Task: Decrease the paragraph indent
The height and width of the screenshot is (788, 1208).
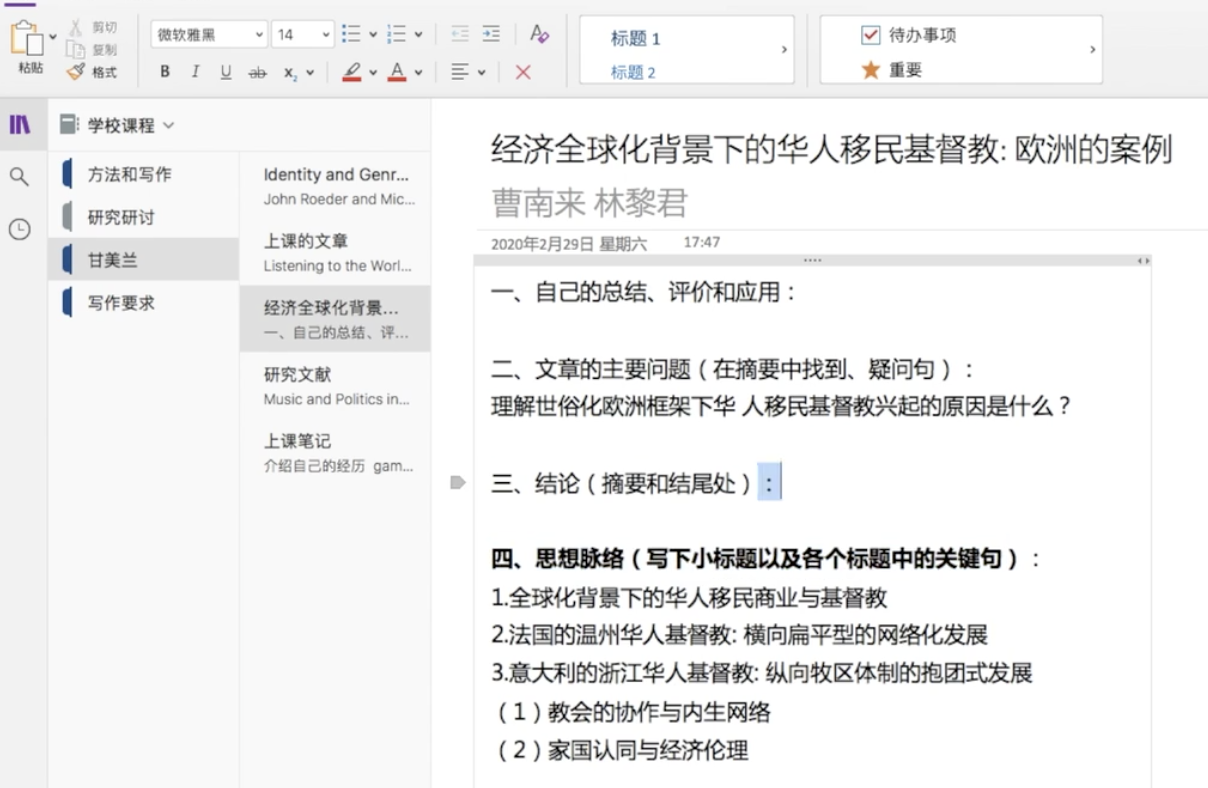Action: pyautogui.click(x=460, y=34)
